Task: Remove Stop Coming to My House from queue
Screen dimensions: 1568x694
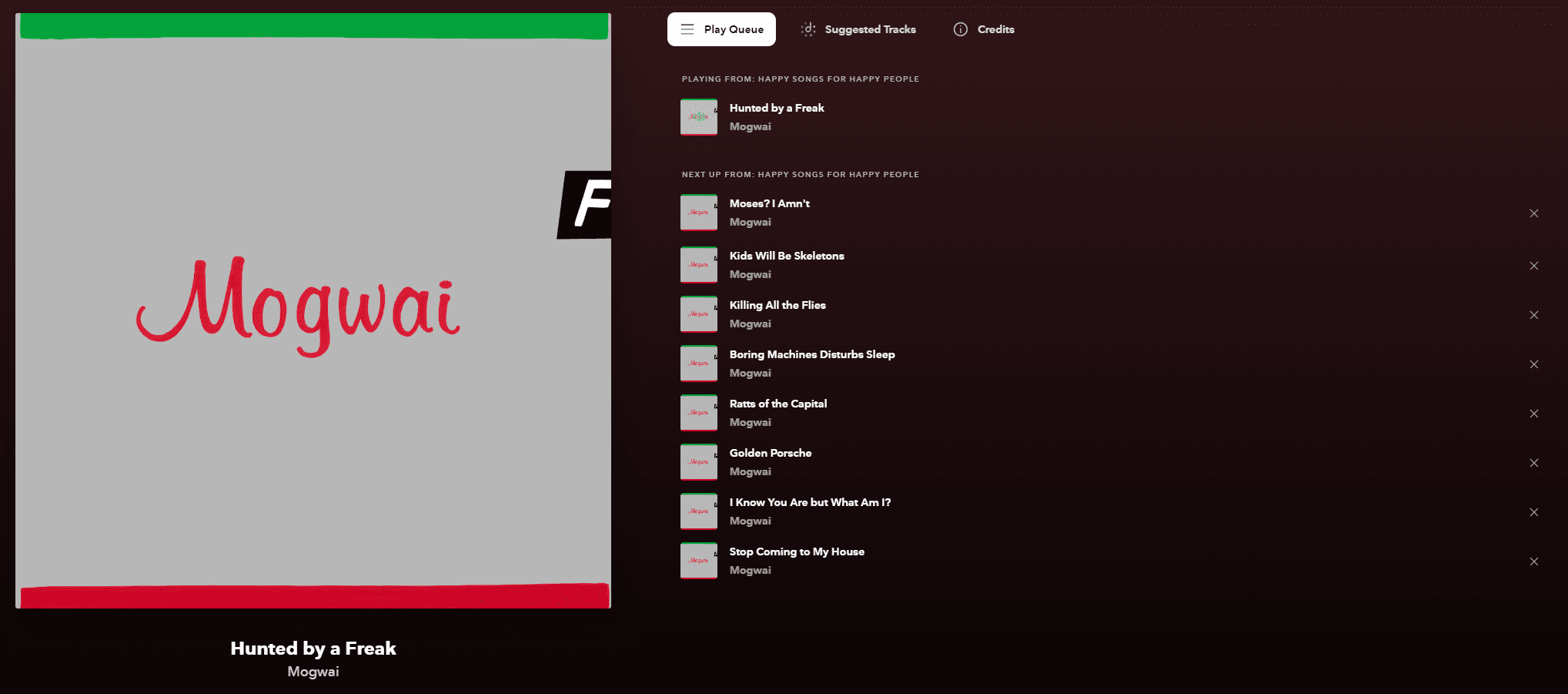Action: tap(1534, 562)
